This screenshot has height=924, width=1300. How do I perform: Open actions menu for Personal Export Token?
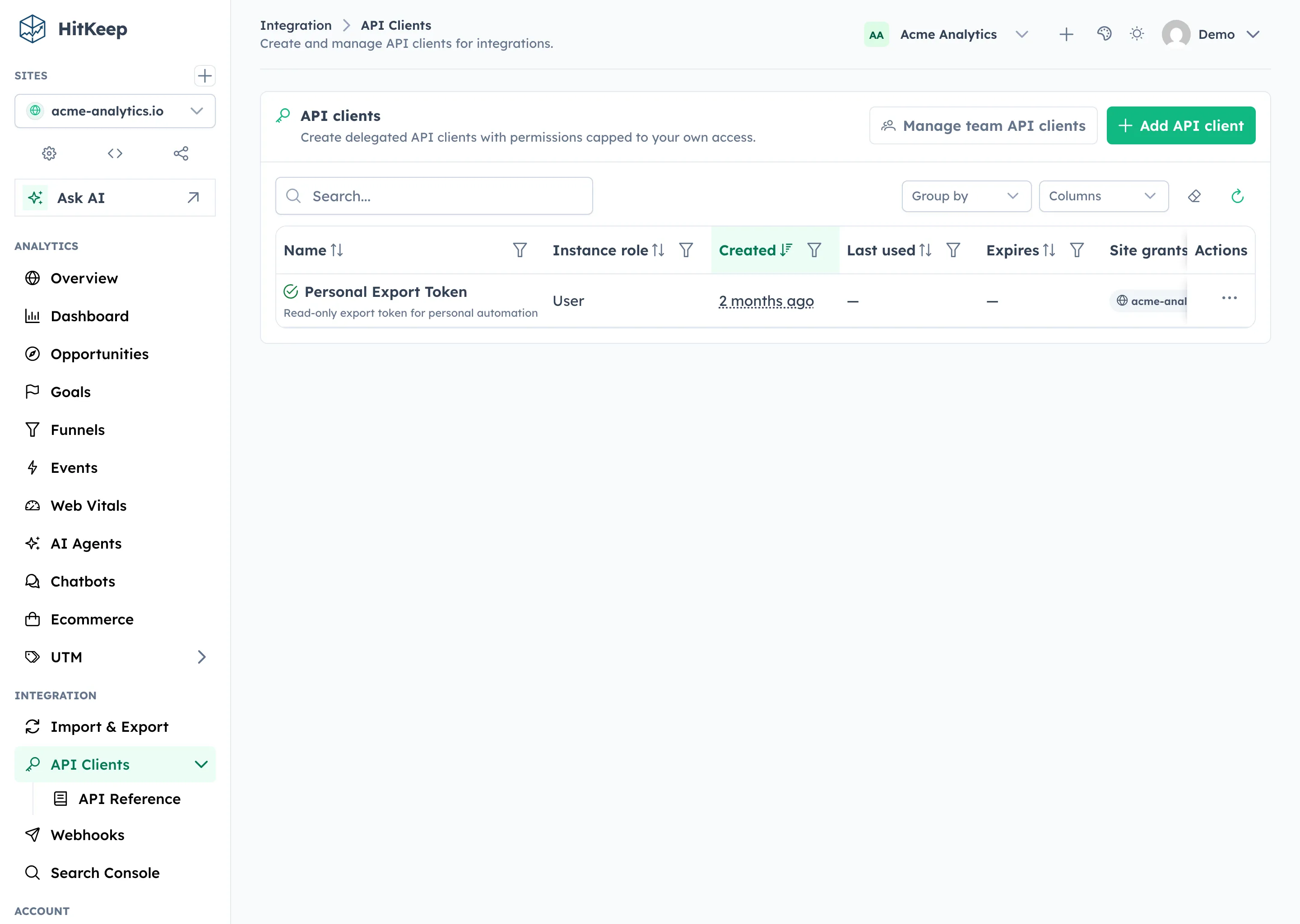point(1230,298)
